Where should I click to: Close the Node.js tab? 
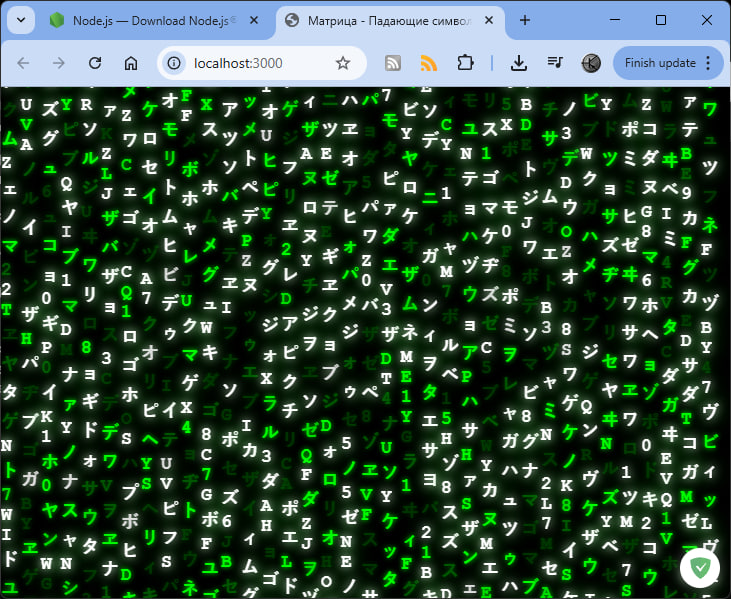pos(253,20)
